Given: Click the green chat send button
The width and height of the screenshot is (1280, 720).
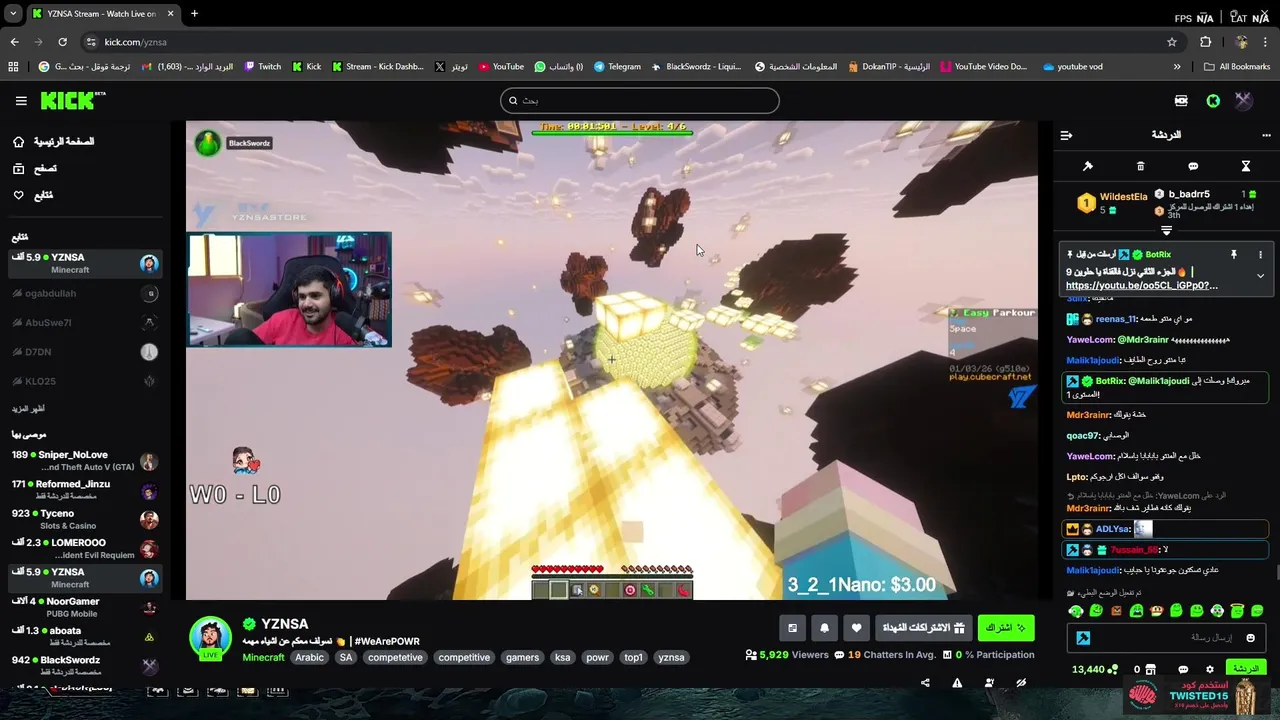Looking at the screenshot, I should tap(1245, 669).
